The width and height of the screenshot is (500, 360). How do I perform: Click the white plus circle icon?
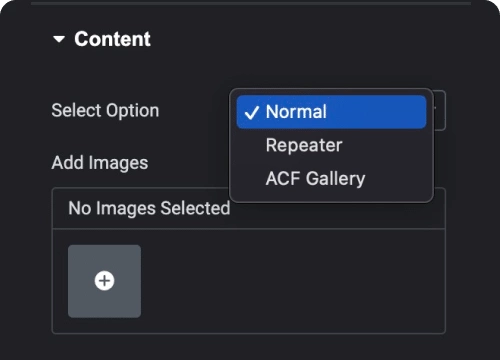pos(104,281)
